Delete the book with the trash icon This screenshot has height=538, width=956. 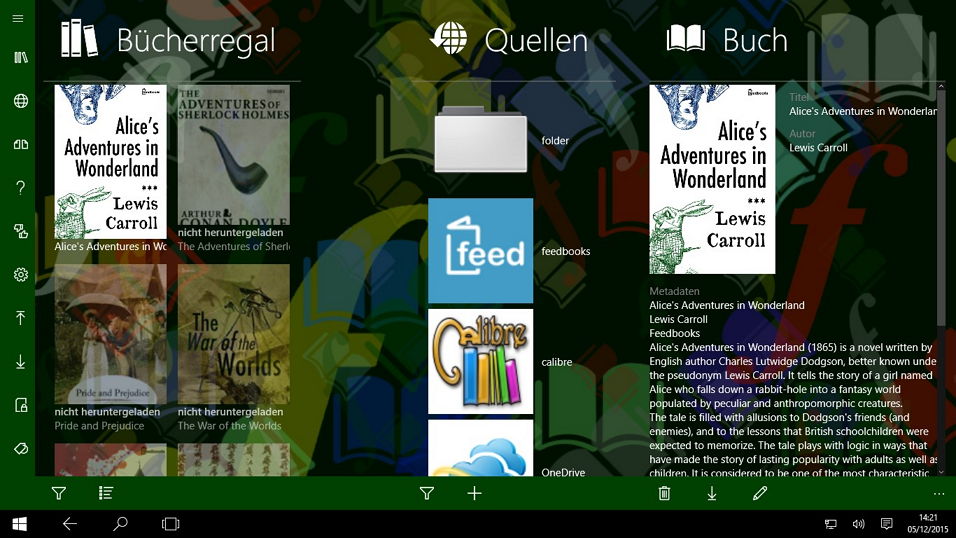click(665, 493)
